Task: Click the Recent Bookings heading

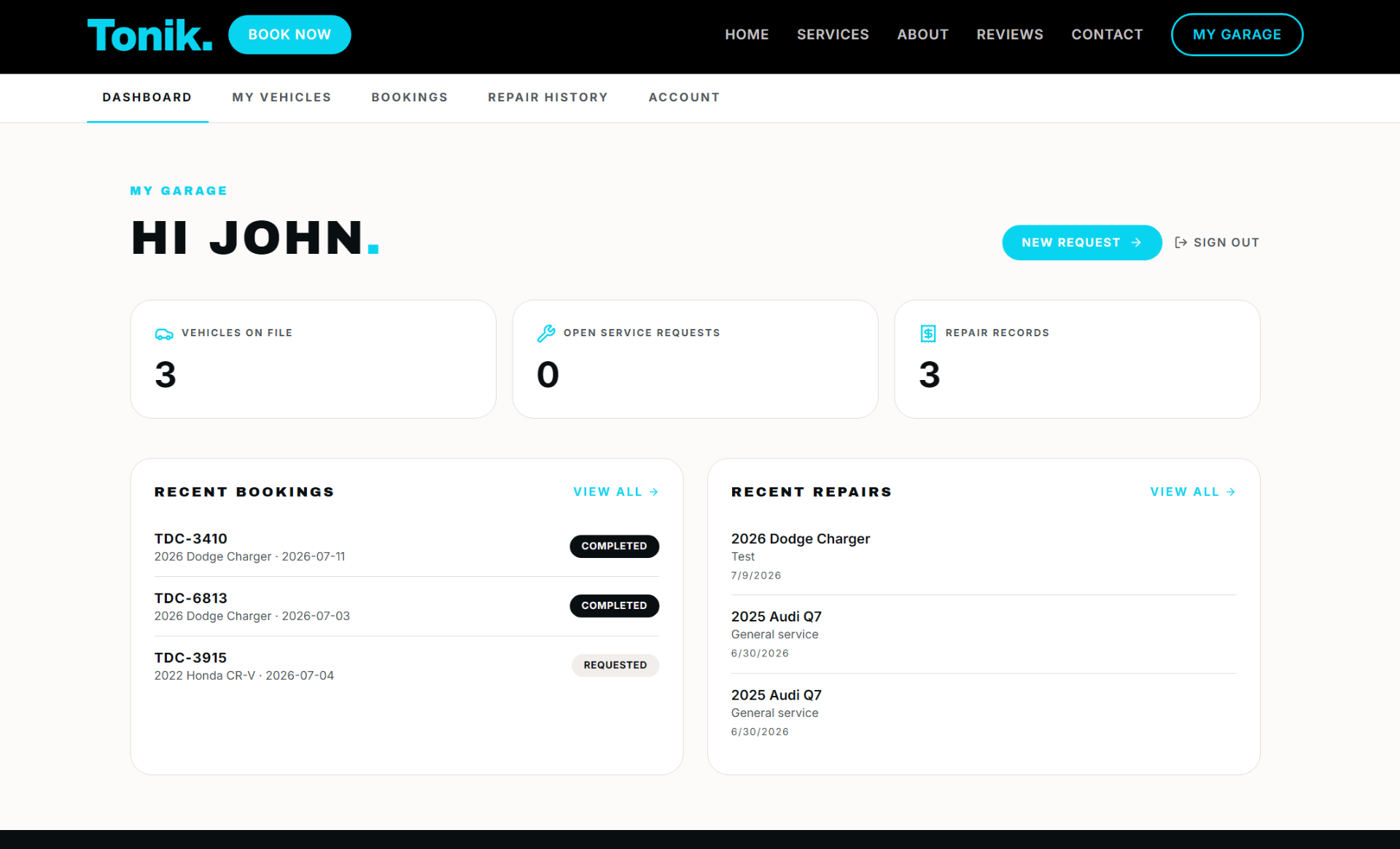Action: pyautogui.click(x=244, y=492)
